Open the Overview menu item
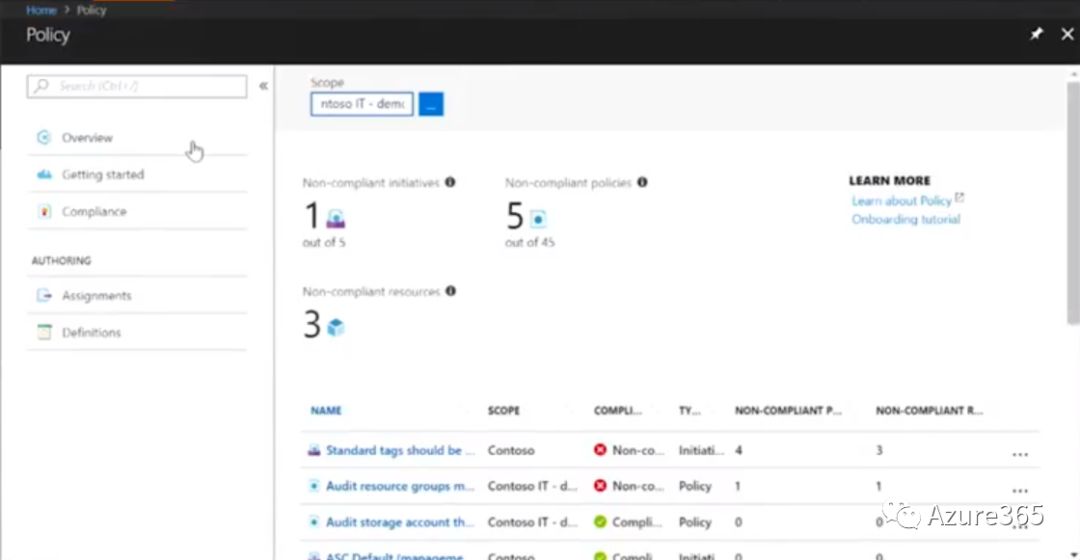This screenshot has height=560, width=1080. tap(87, 138)
